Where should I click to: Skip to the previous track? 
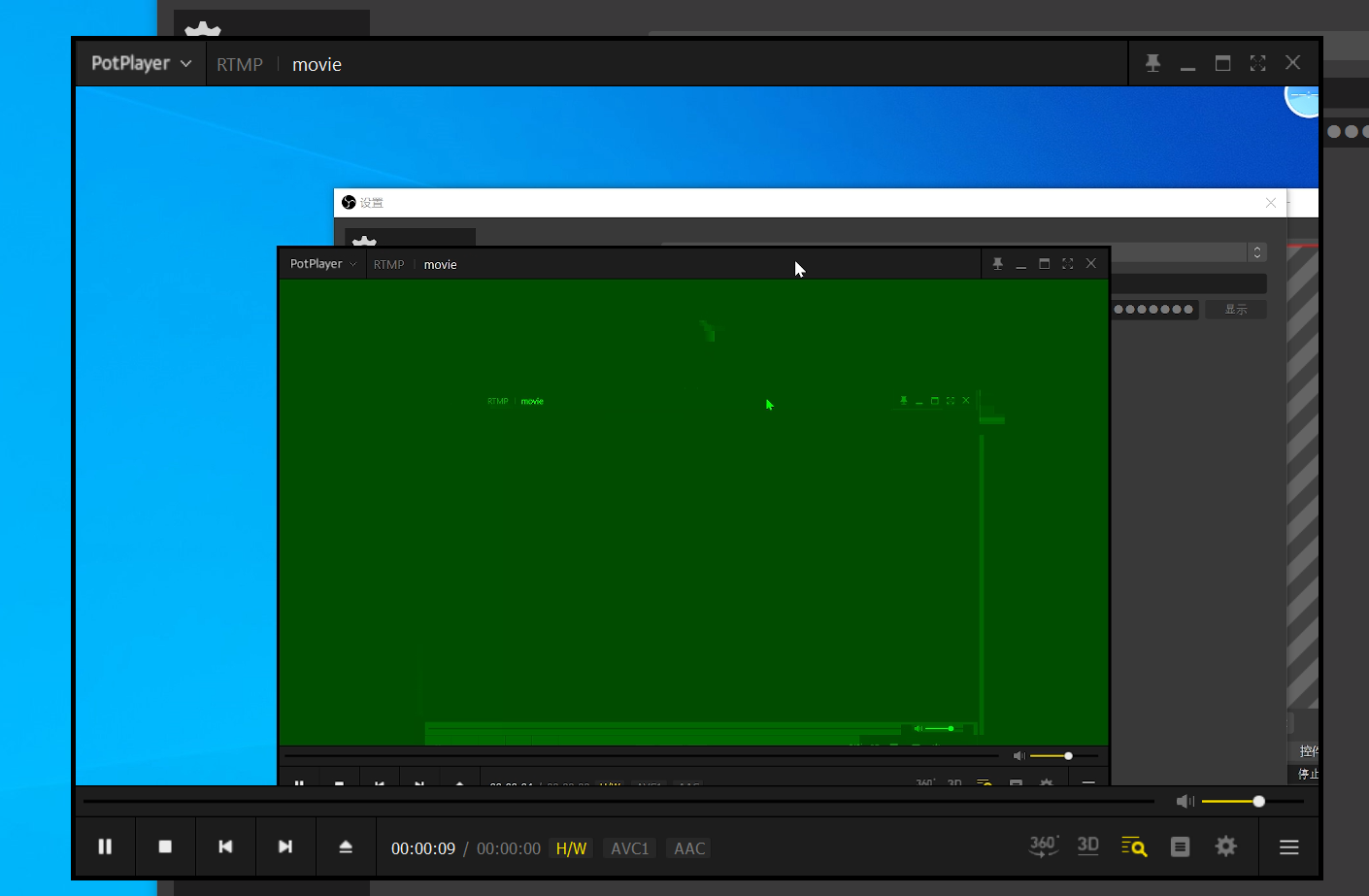(x=225, y=846)
